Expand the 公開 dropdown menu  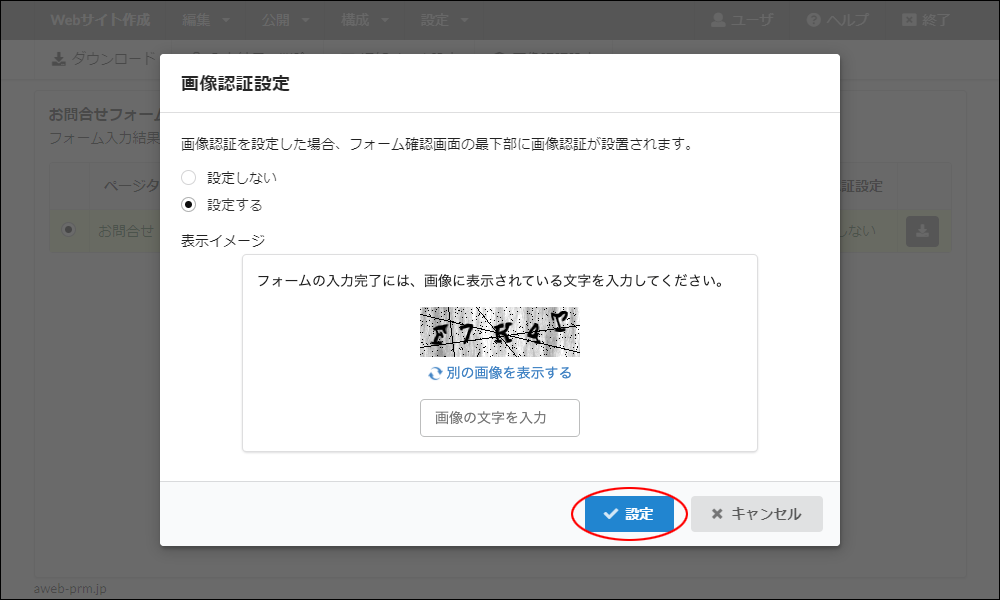(285, 20)
